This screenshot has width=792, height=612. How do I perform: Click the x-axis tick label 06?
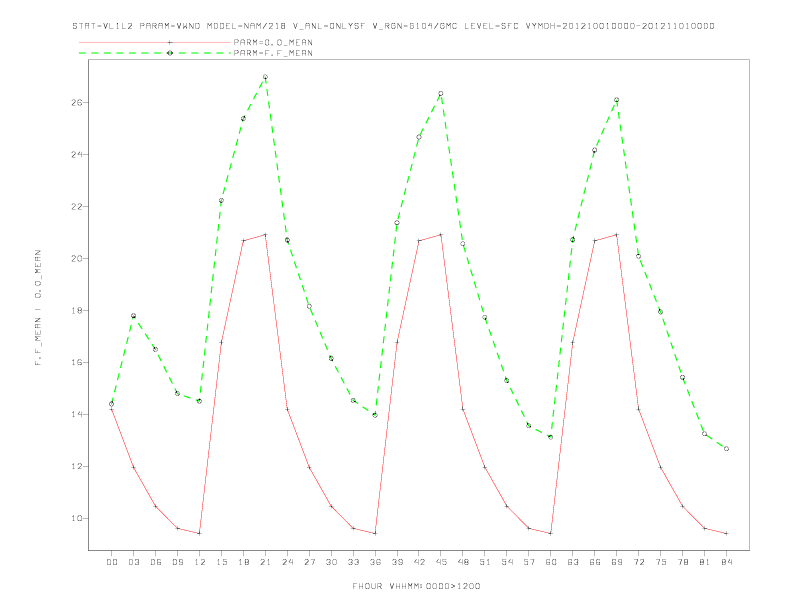pyautogui.click(x=156, y=562)
